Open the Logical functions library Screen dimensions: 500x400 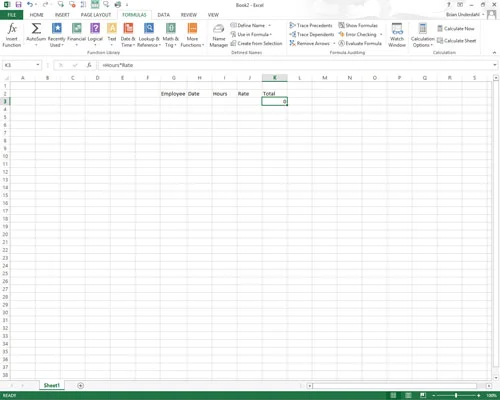coord(95,35)
